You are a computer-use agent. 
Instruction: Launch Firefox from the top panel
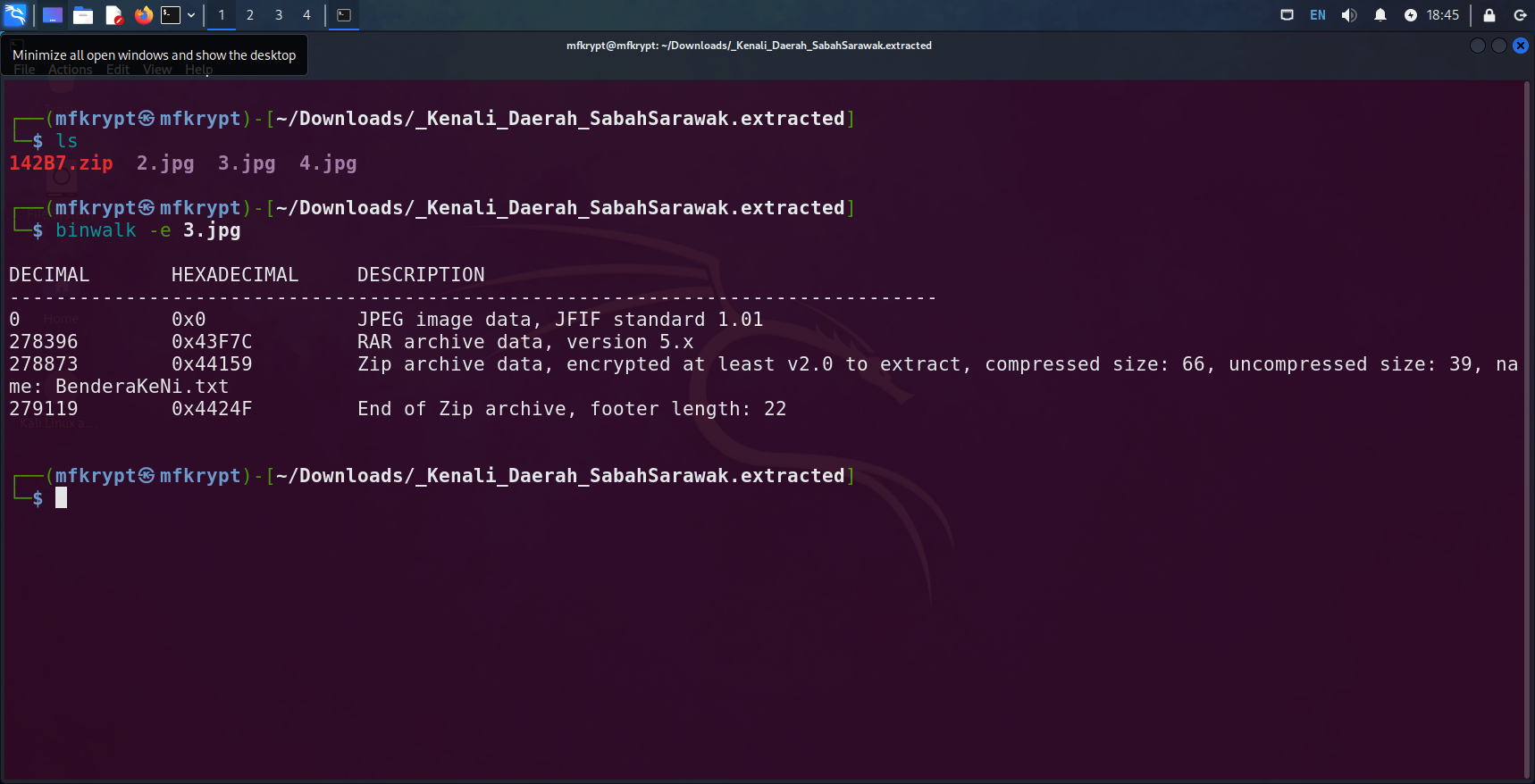pyautogui.click(x=143, y=15)
